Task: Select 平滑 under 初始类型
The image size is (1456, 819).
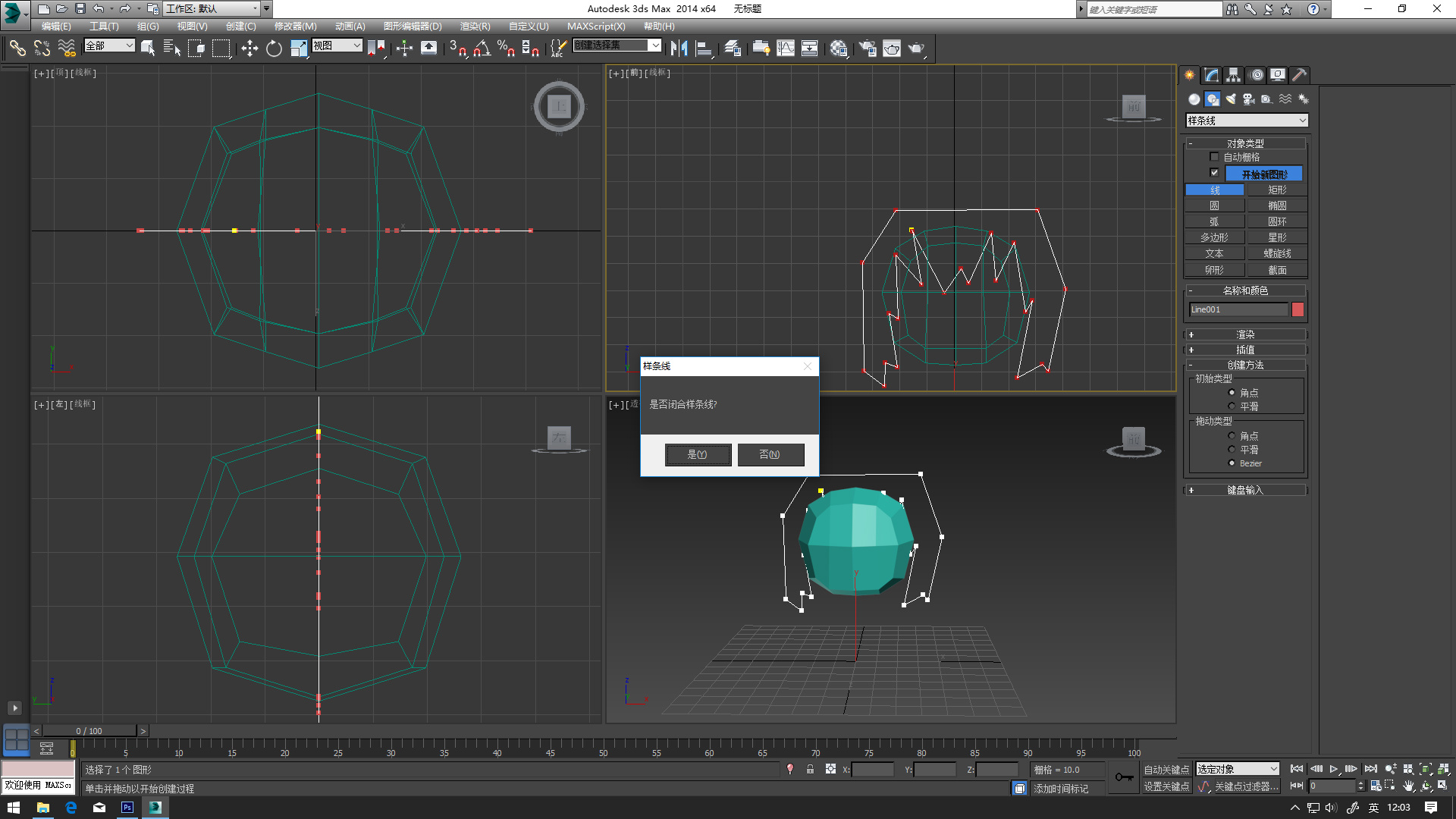Action: tap(1232, 406)
